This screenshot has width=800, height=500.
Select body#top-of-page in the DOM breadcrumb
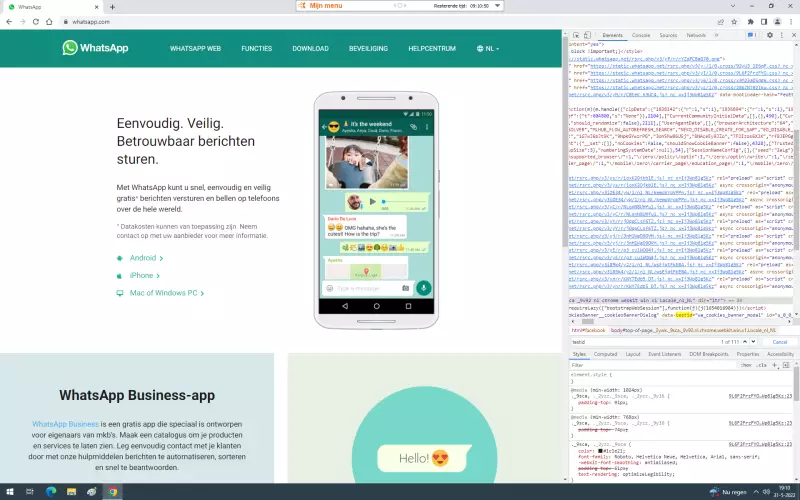(x=693, y=330)
